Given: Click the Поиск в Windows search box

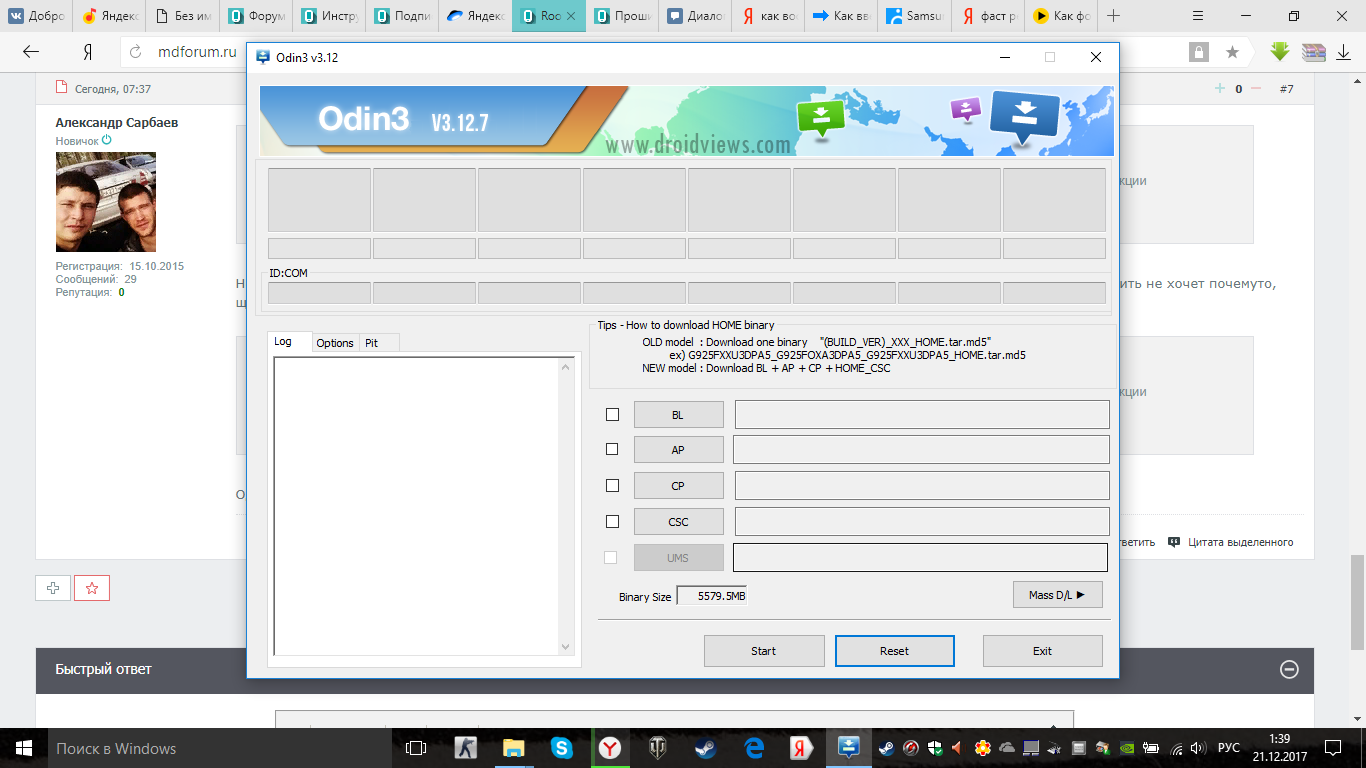Looking at the screenshot, I should click(220, 748).
